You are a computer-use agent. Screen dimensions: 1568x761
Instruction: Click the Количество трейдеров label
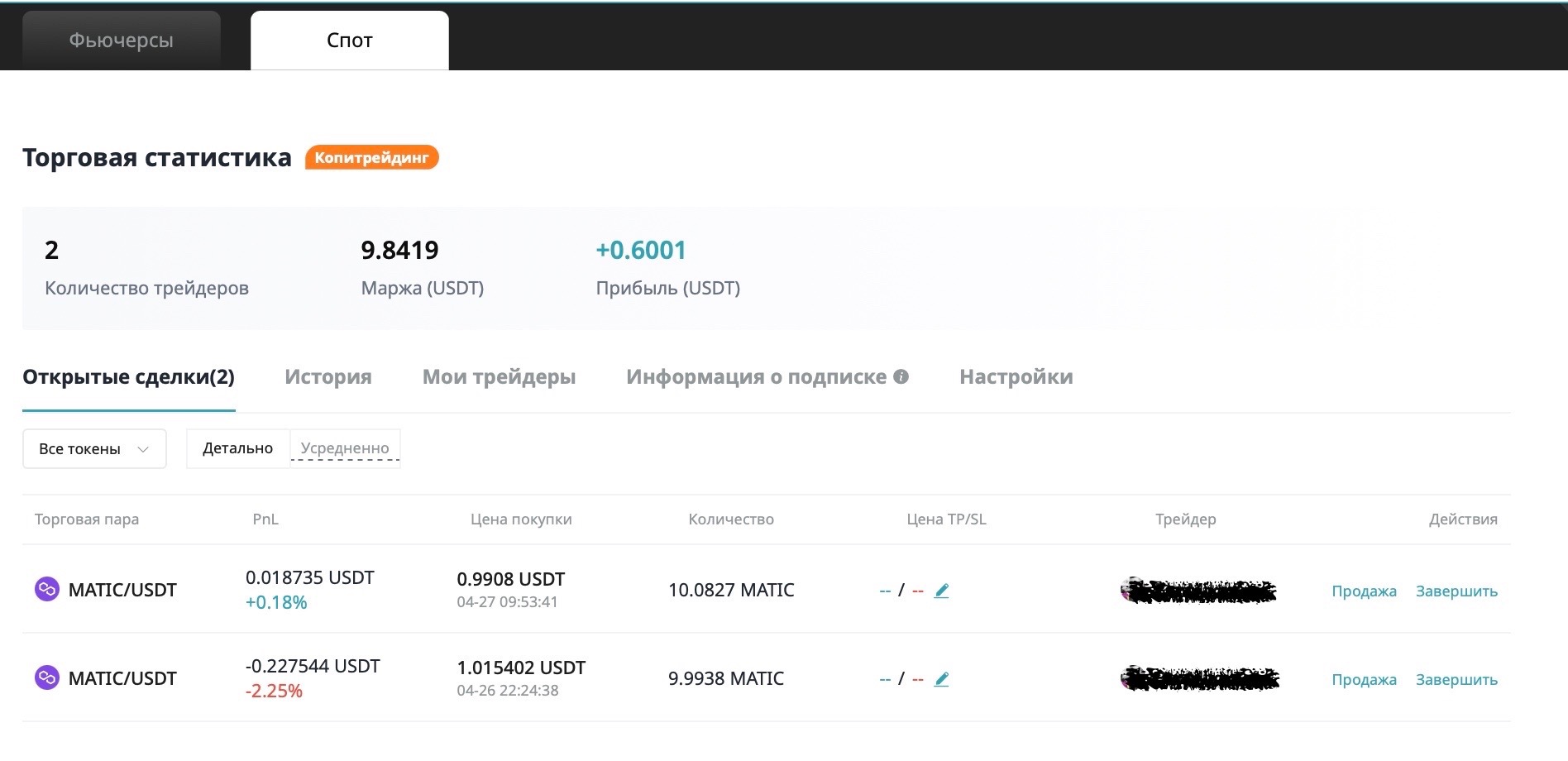(146, 288)
